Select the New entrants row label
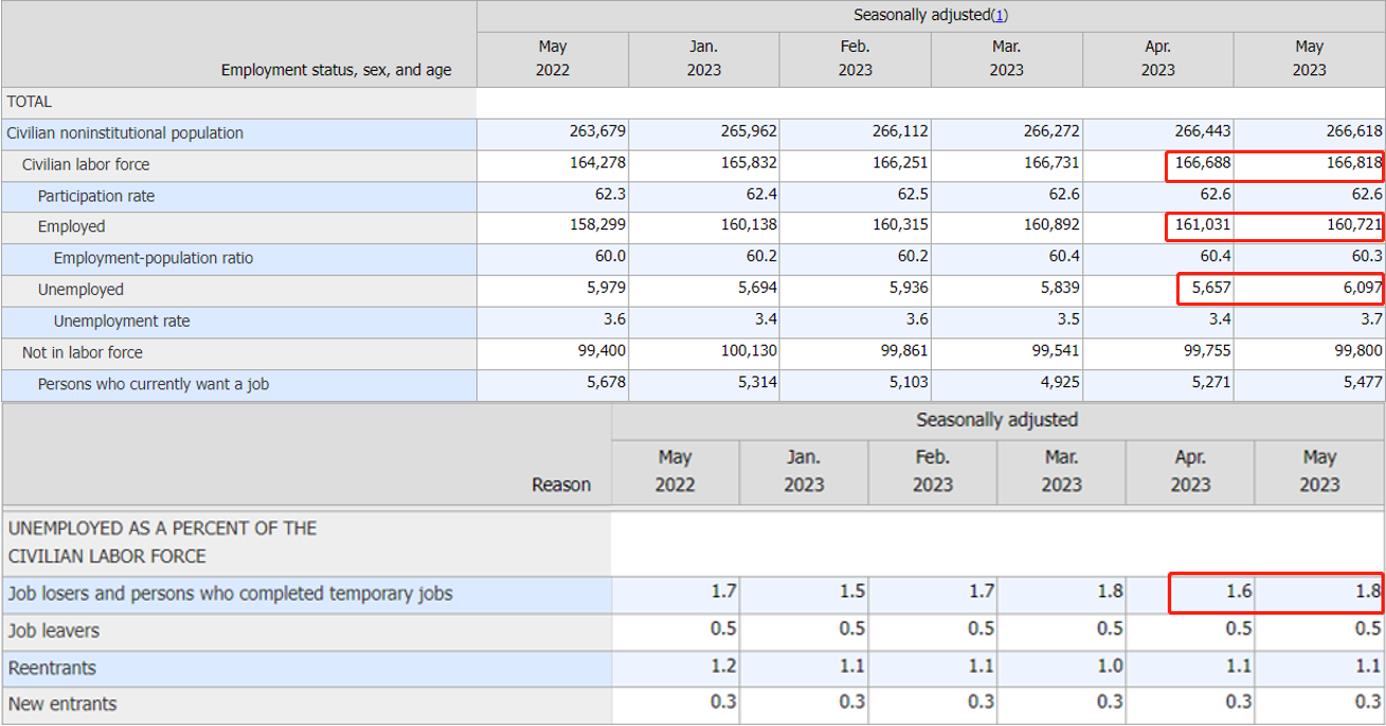The width and height of the screenshot is (1386, 726). click(62, 704)
